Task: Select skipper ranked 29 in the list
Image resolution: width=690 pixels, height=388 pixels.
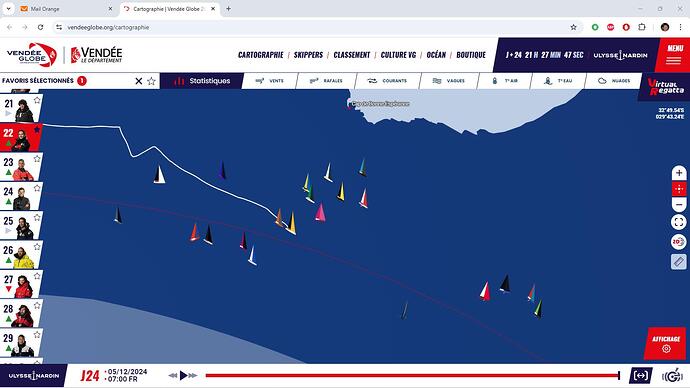Action: [21, 343]
